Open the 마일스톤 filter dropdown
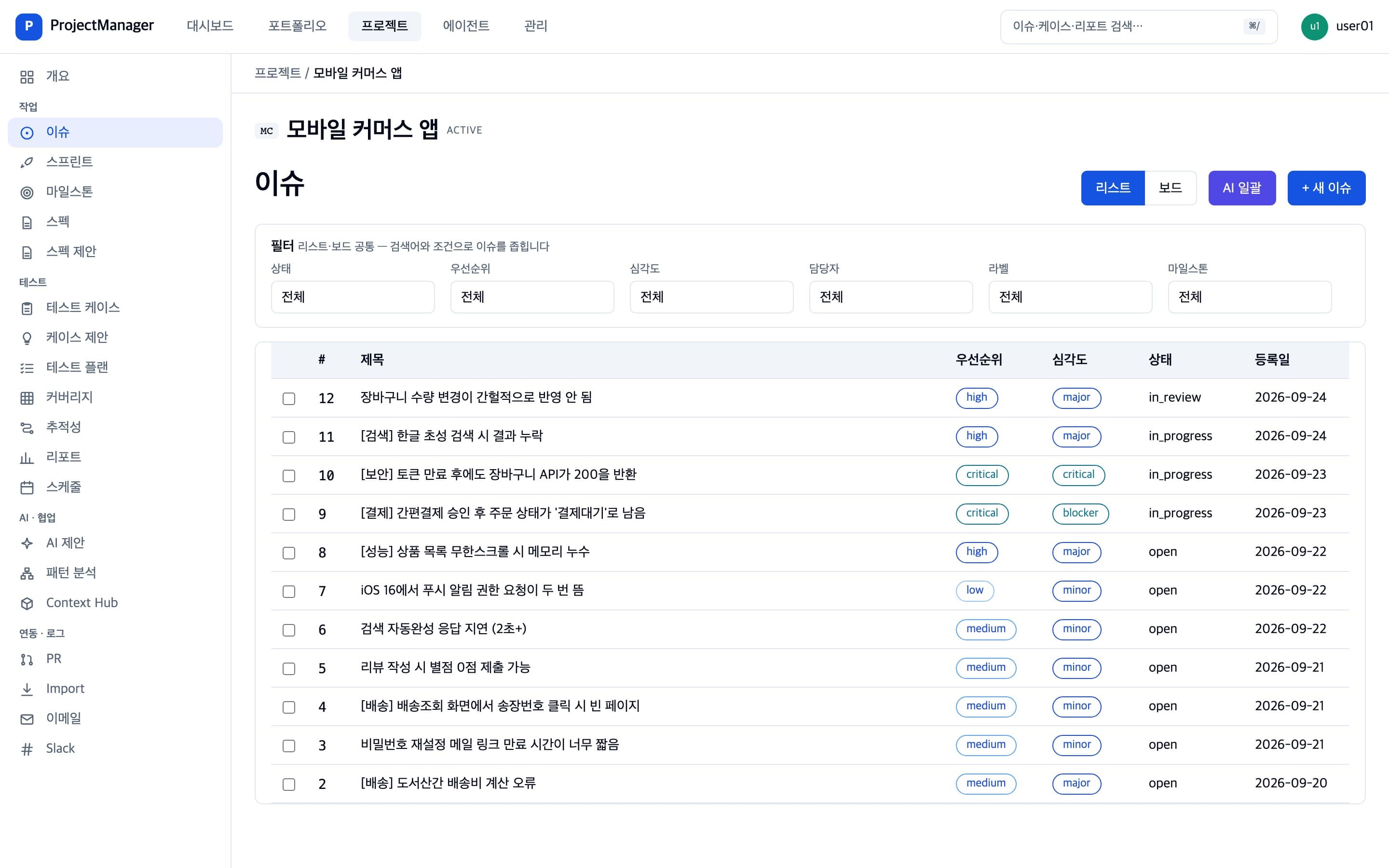The image size is (1389, 868). (1250, 297)
